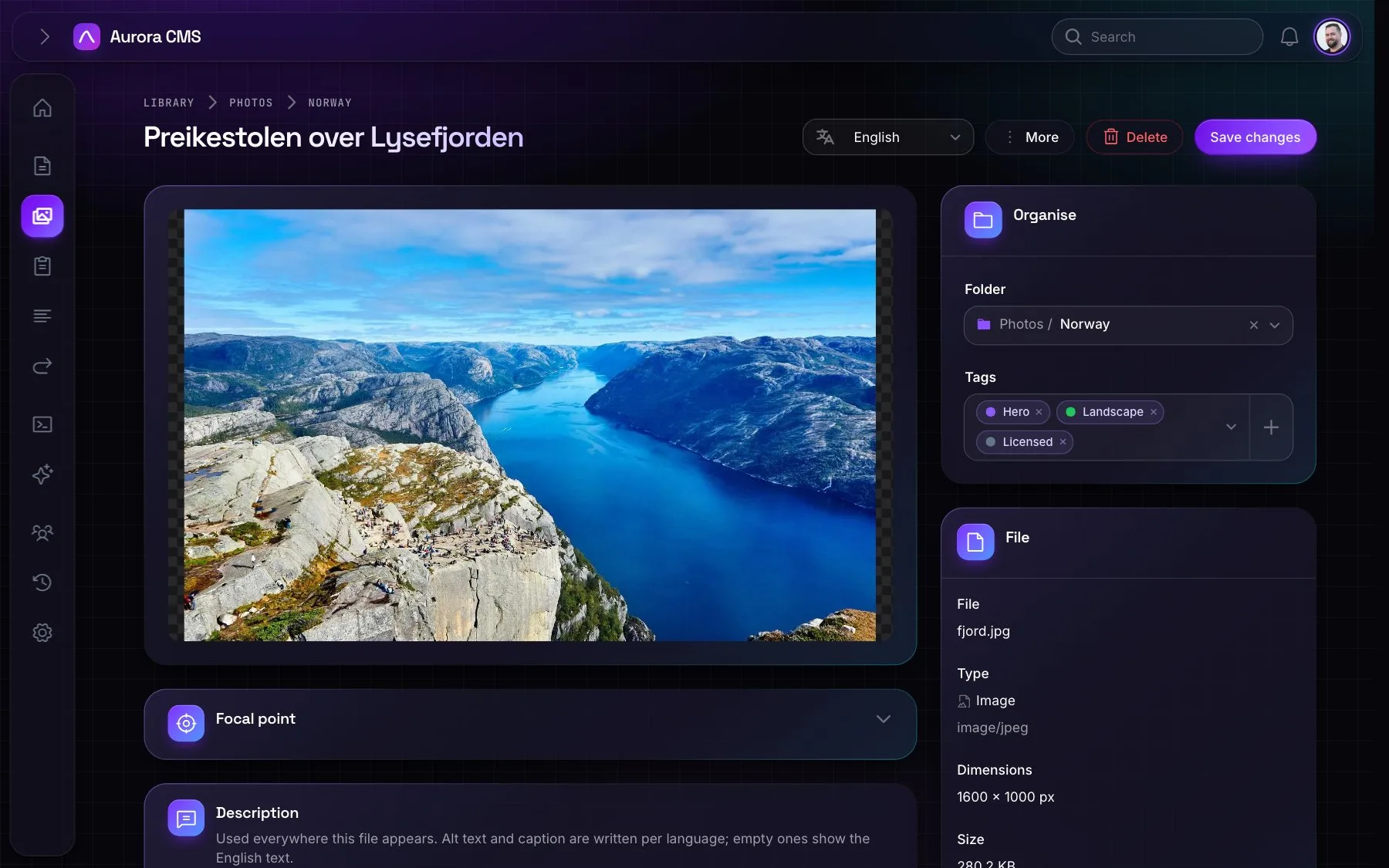Open the users group sidebar icon
The height and width of the screenshot is (868, 1389).
pos(42,532)
